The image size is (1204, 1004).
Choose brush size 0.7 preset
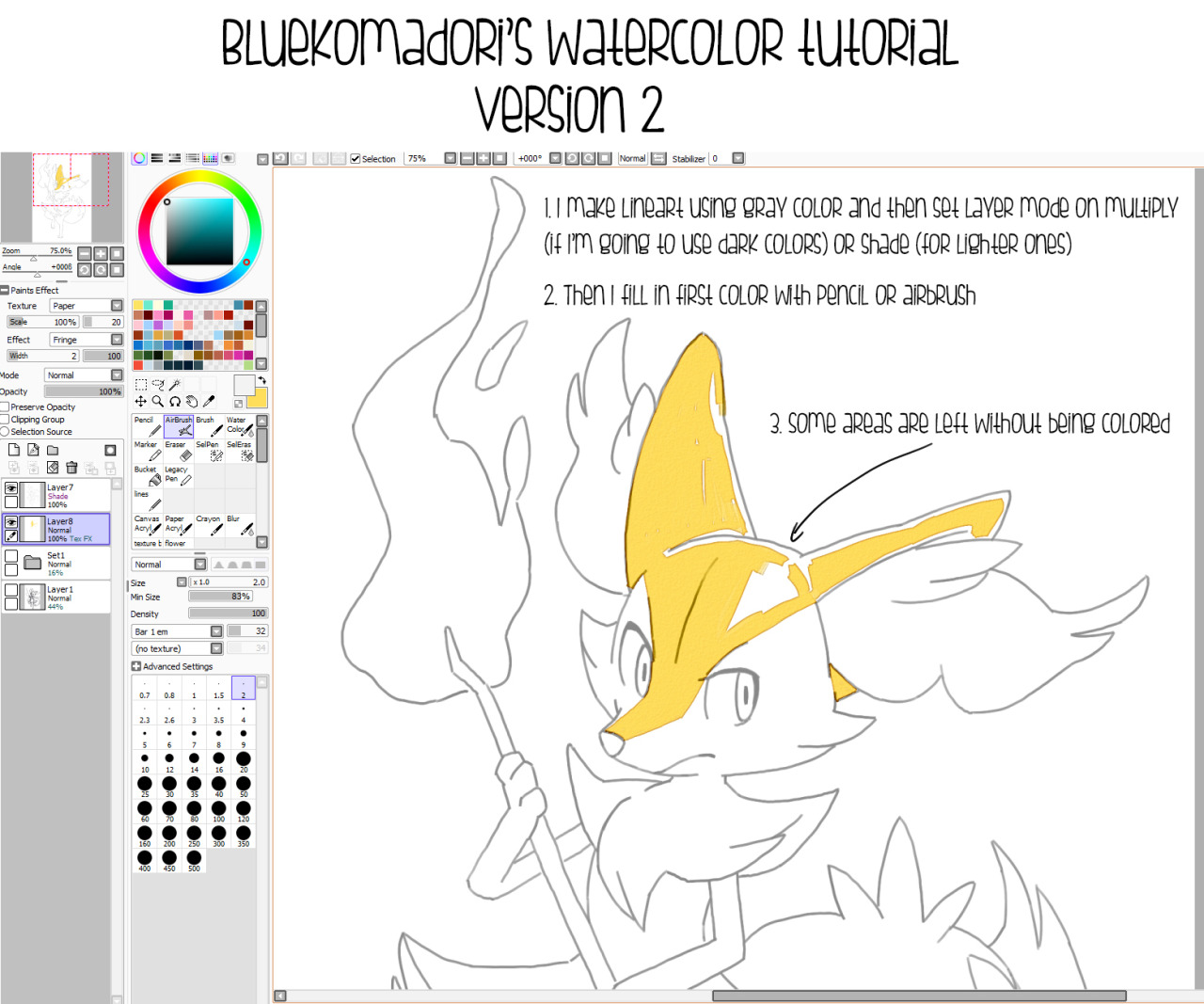(x=145, y=688)
